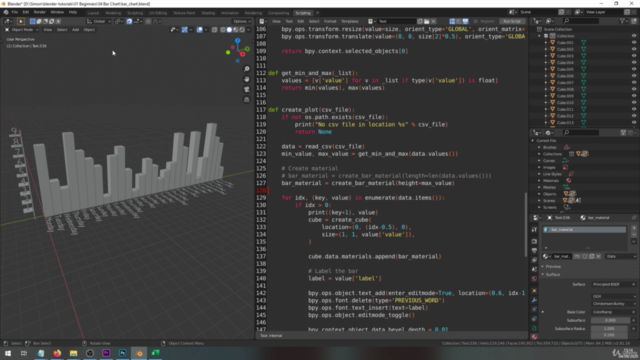Image resolution: width=640 pixels, height=360 pixels.
Task: Open the Edit menu
Action: coord(25,12)
